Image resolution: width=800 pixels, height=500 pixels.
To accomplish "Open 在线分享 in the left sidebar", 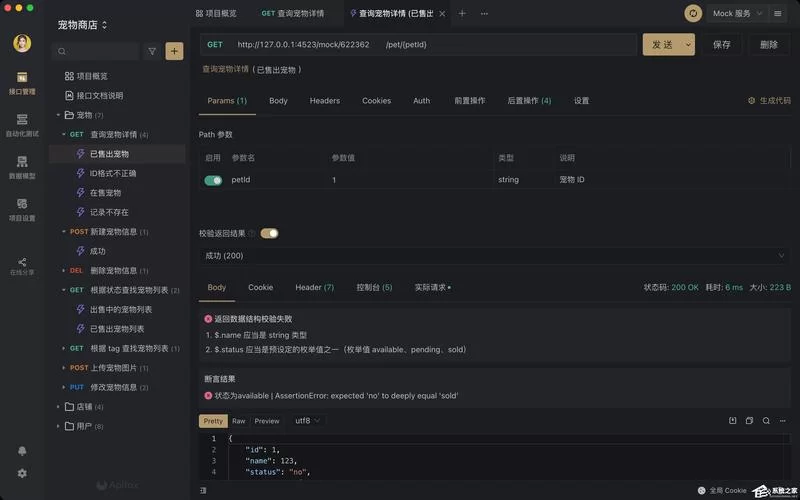I will click(x=22, y=266).
